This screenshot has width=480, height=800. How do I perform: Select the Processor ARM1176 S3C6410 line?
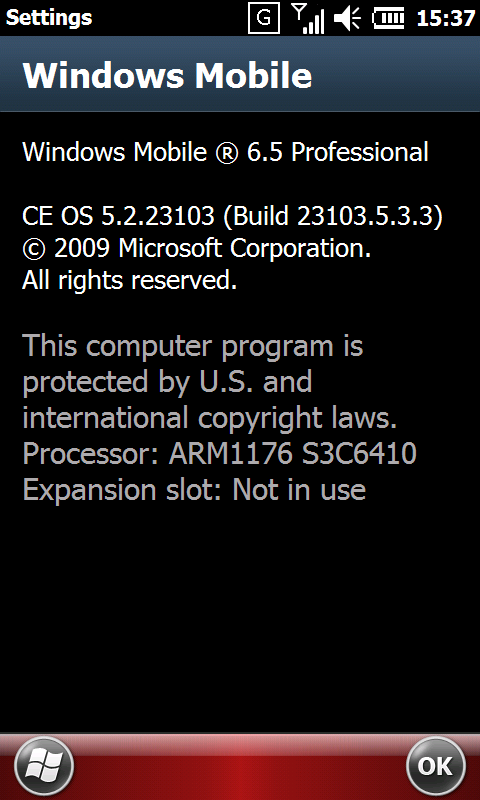point(220,454)
